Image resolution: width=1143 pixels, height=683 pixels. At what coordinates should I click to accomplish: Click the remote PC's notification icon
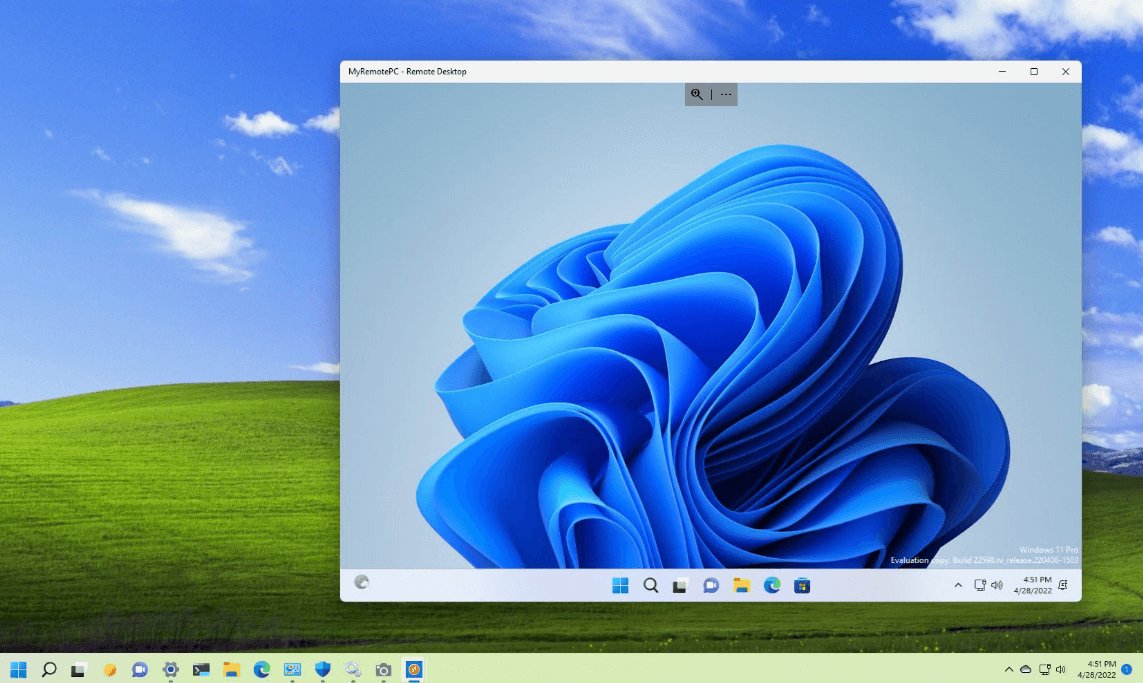coord(1064,585)
